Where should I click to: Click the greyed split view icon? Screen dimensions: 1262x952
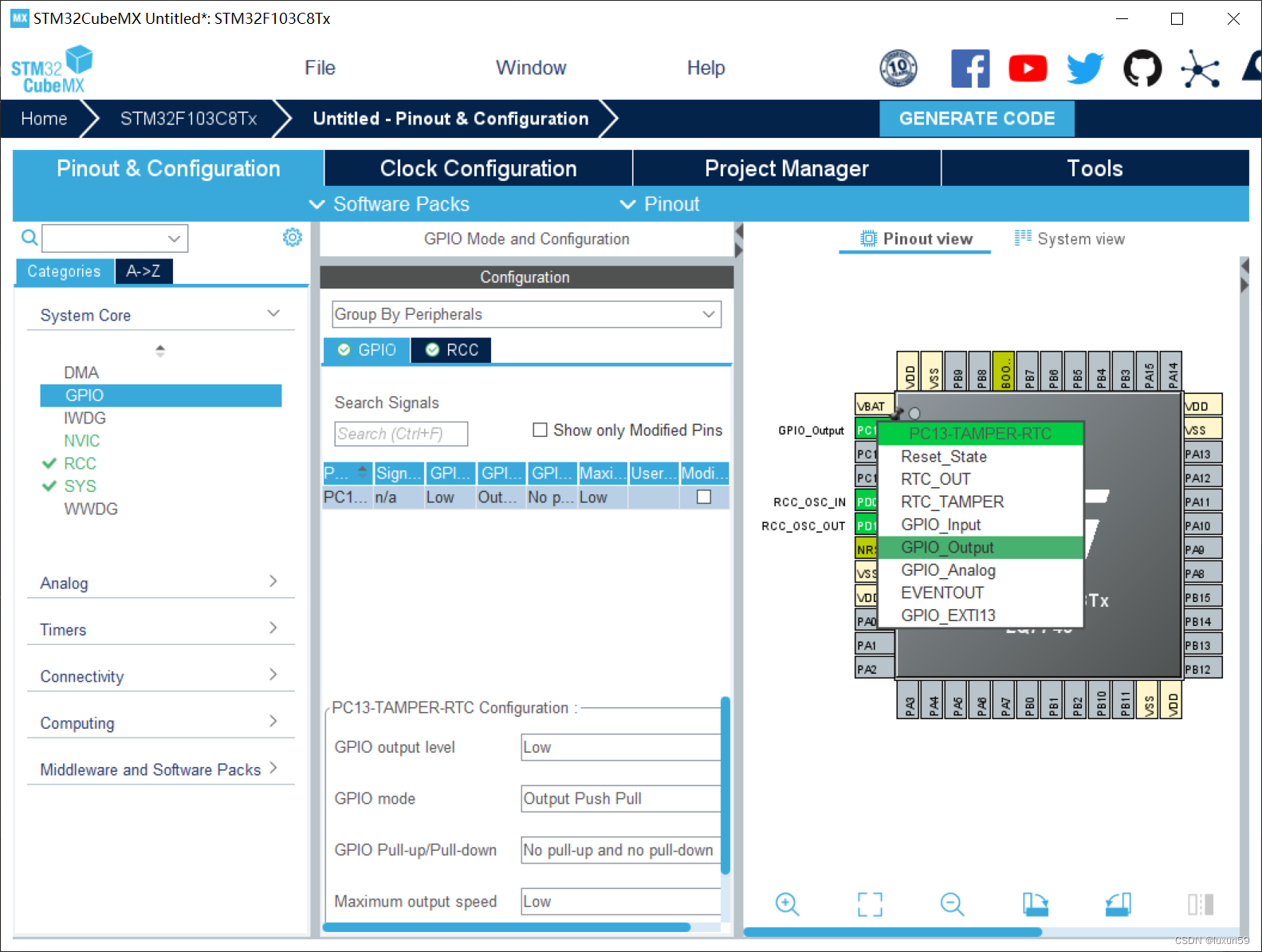pos(1201,903)
